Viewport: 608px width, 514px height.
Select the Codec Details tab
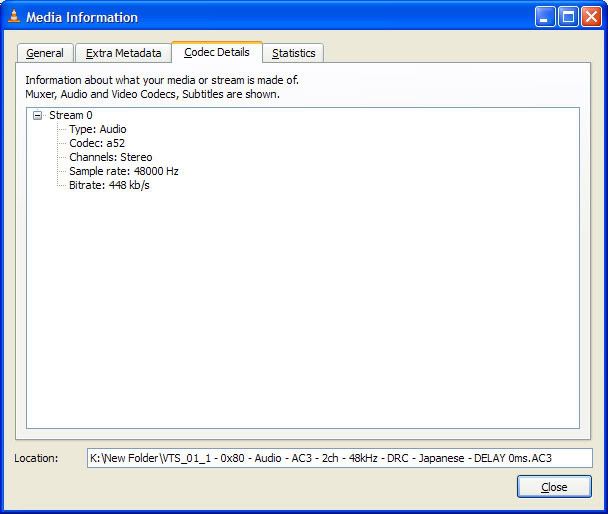217,52
